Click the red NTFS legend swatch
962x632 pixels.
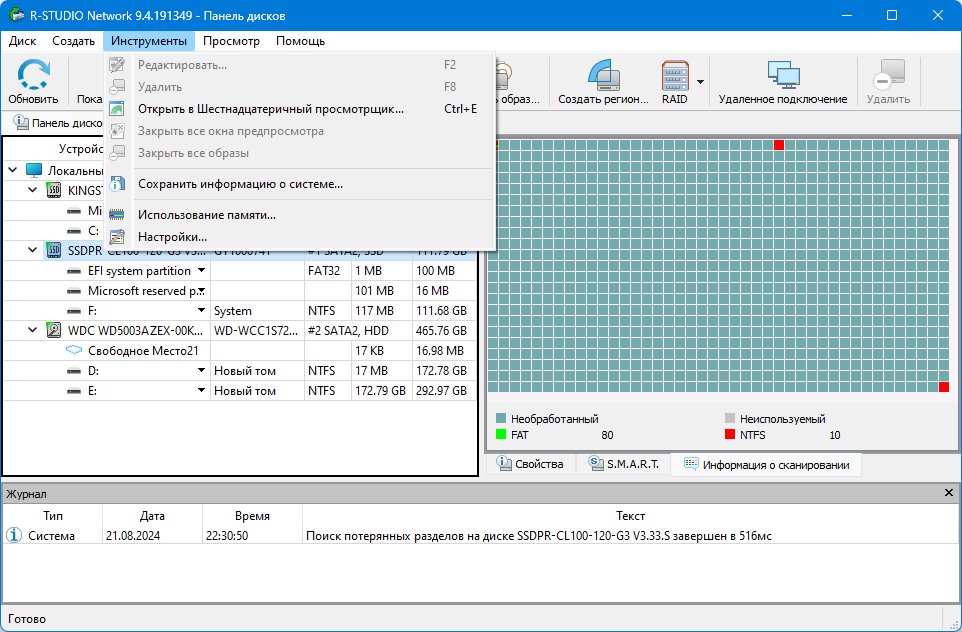point(729,434)
